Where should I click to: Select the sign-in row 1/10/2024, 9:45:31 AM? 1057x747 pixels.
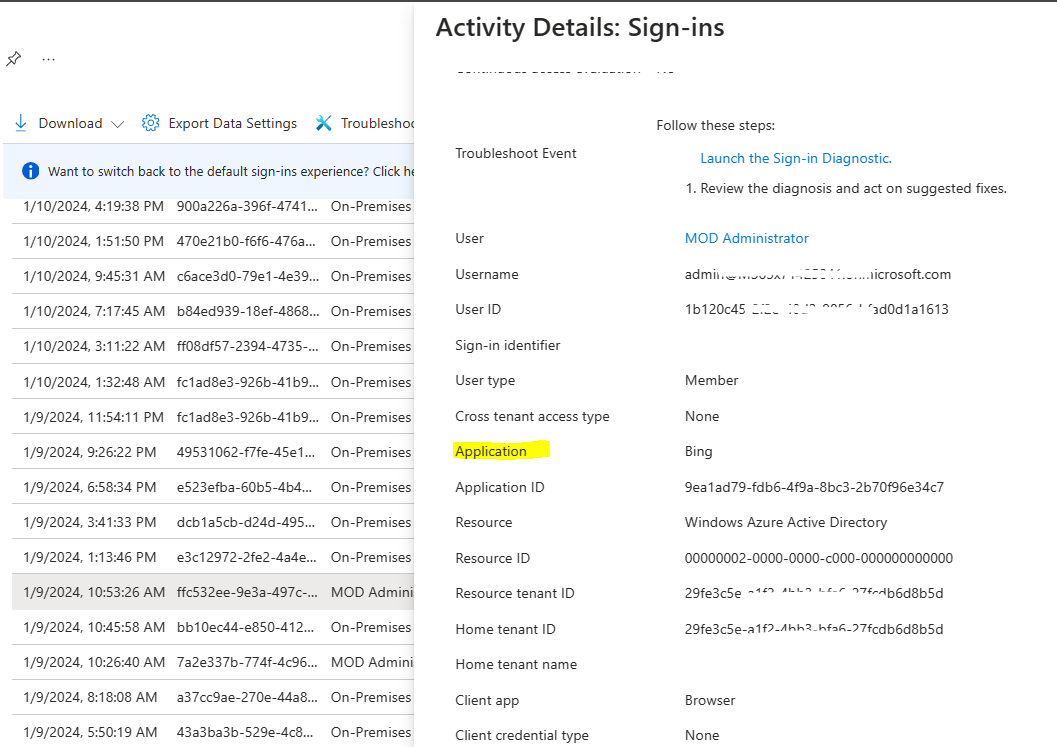[x=212, y=276]
